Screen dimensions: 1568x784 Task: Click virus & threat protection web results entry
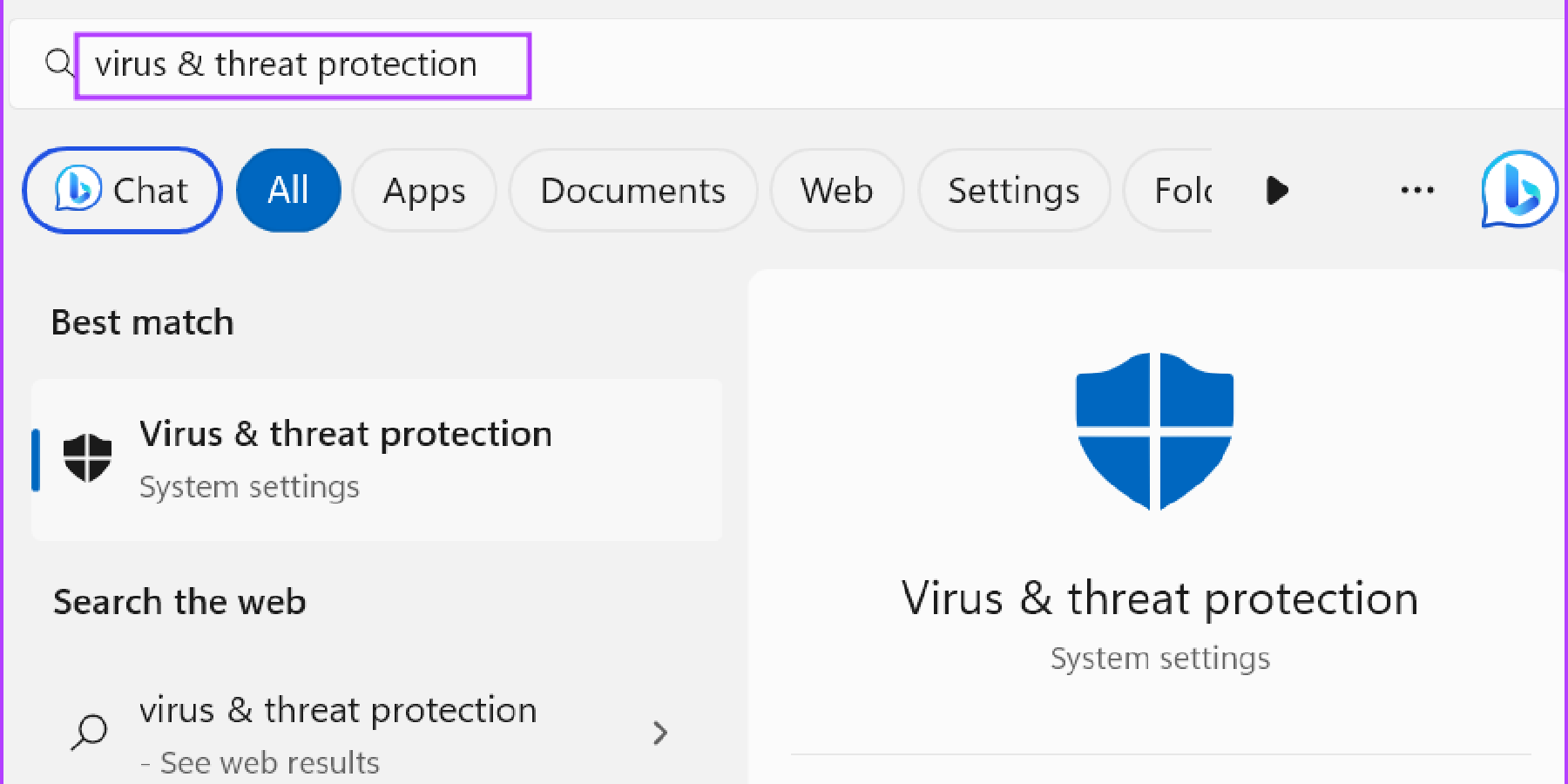[x=377, y=733]
